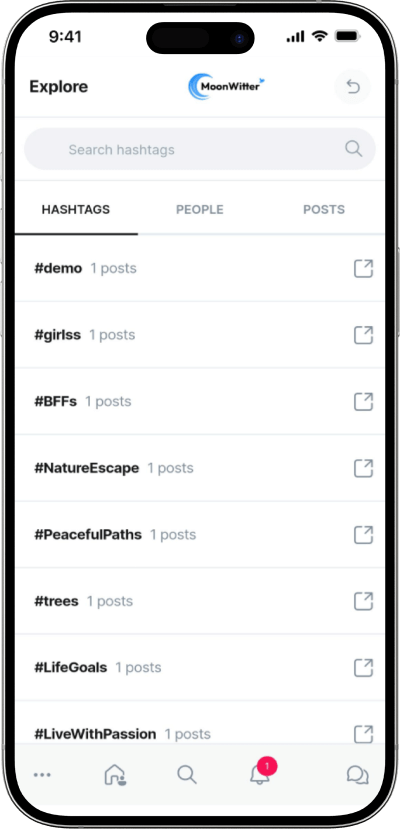This screenshot has width=400, height=829.
Task: Go to home feed icon in bottom bar
Action: tap(115, 776)
